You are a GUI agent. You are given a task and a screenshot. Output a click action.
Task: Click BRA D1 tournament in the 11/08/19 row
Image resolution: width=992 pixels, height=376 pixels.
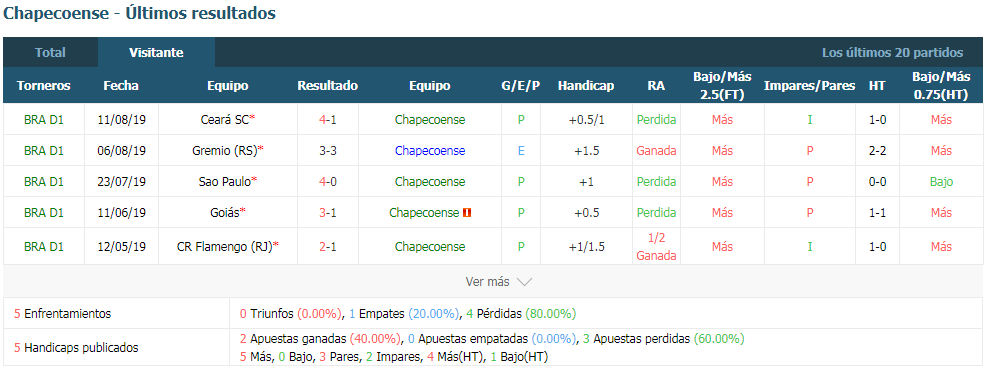pos(44,120)
